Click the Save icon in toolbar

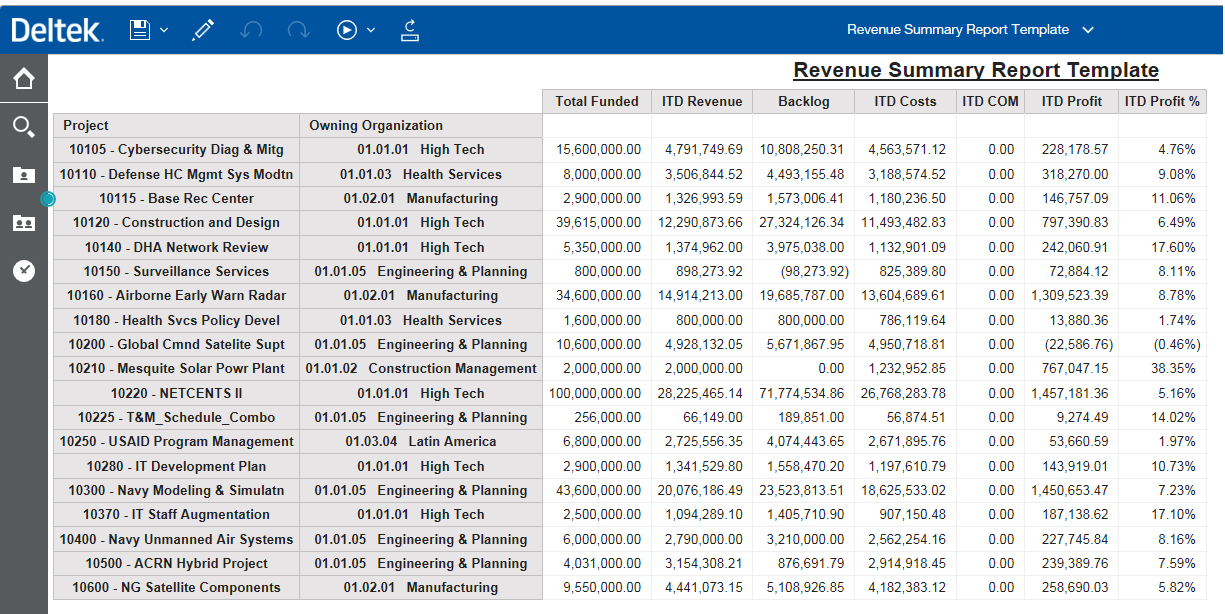click(x=140, y=30)
